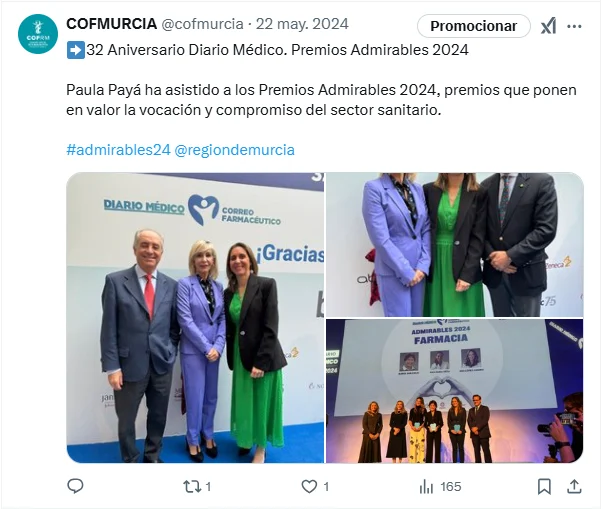This screenshot has height=509, width=603.
Task: Open left photo with Diario Médico backdrop
Action: pos(195,318)
